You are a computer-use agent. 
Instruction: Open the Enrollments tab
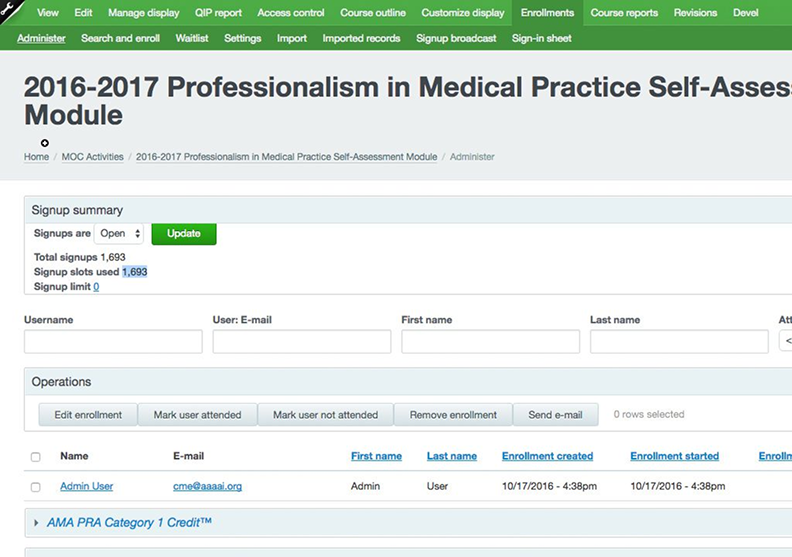(547, 13)
